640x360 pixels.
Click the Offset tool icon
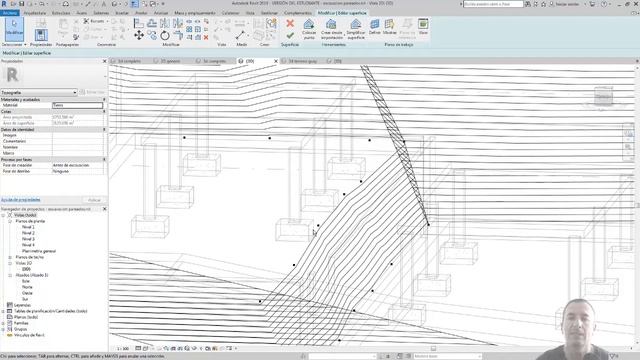[152, 24]
